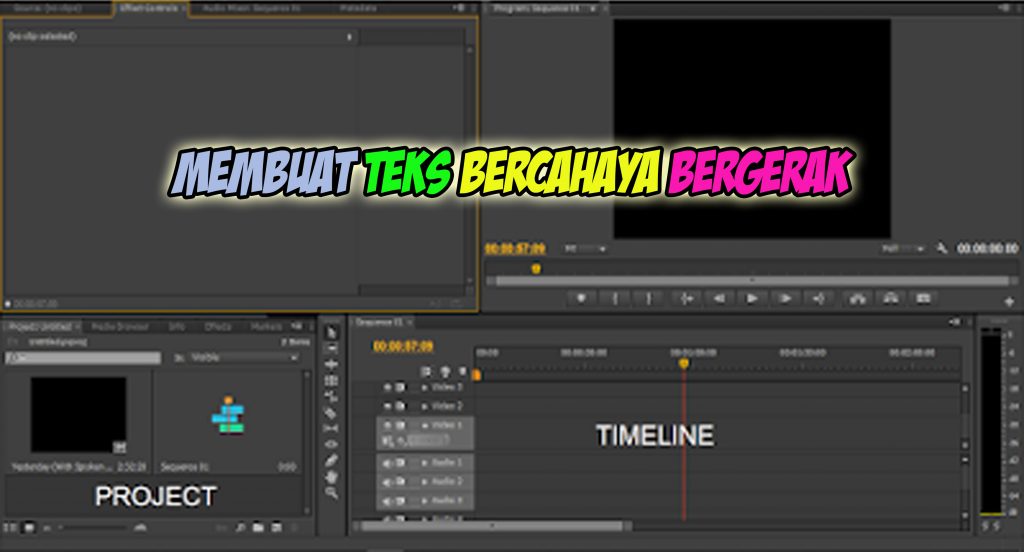Add a marker in Program monitor
This screenshot has width=1024, height=552.
pyautogui.click(x=581, y=299)
